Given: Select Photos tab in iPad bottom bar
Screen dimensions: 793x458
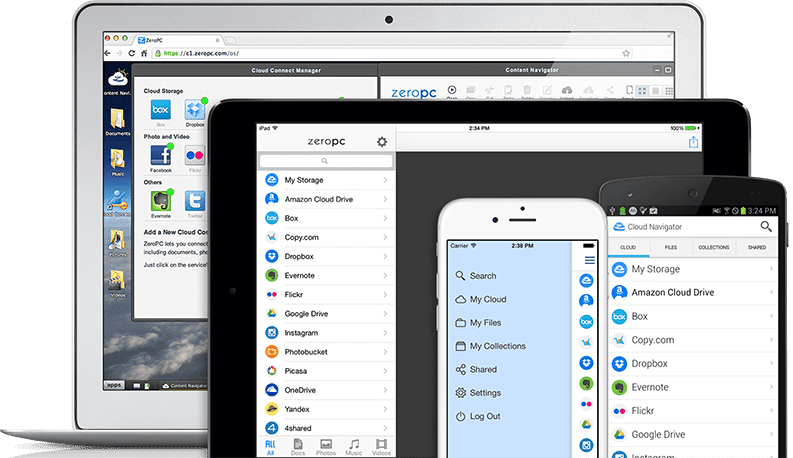Looking at the screenshot, I should click(326, 447).
